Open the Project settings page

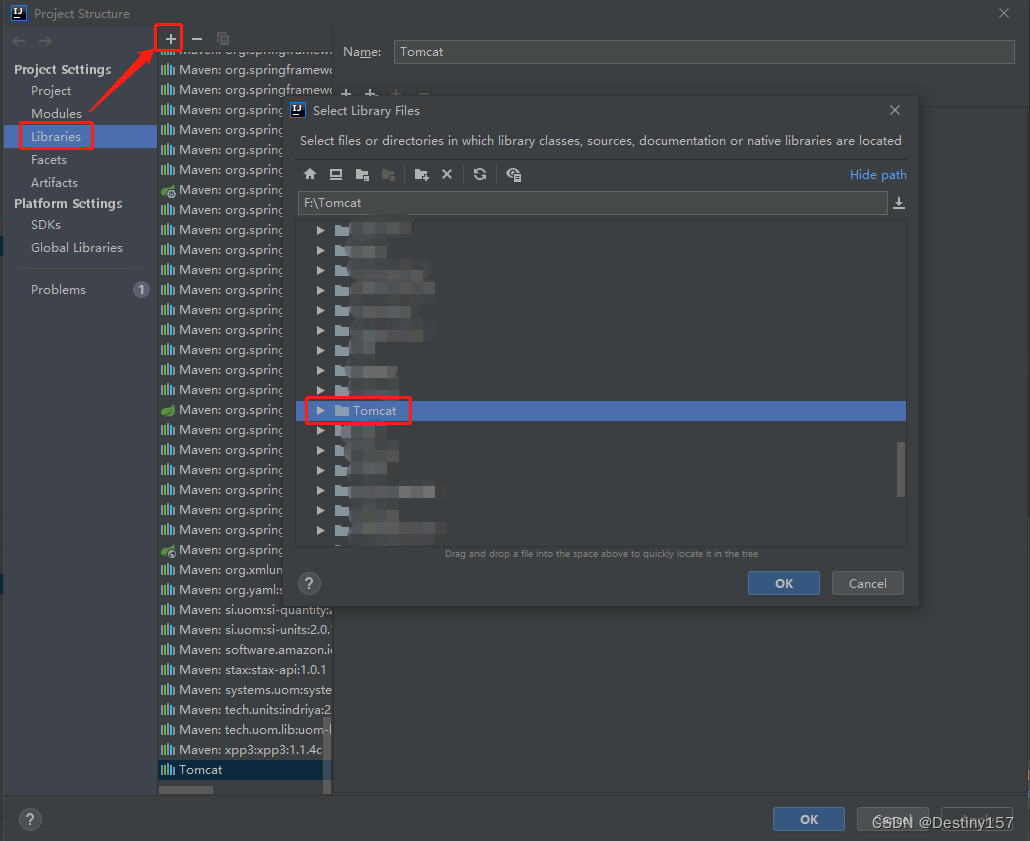[x=51, y=91]
